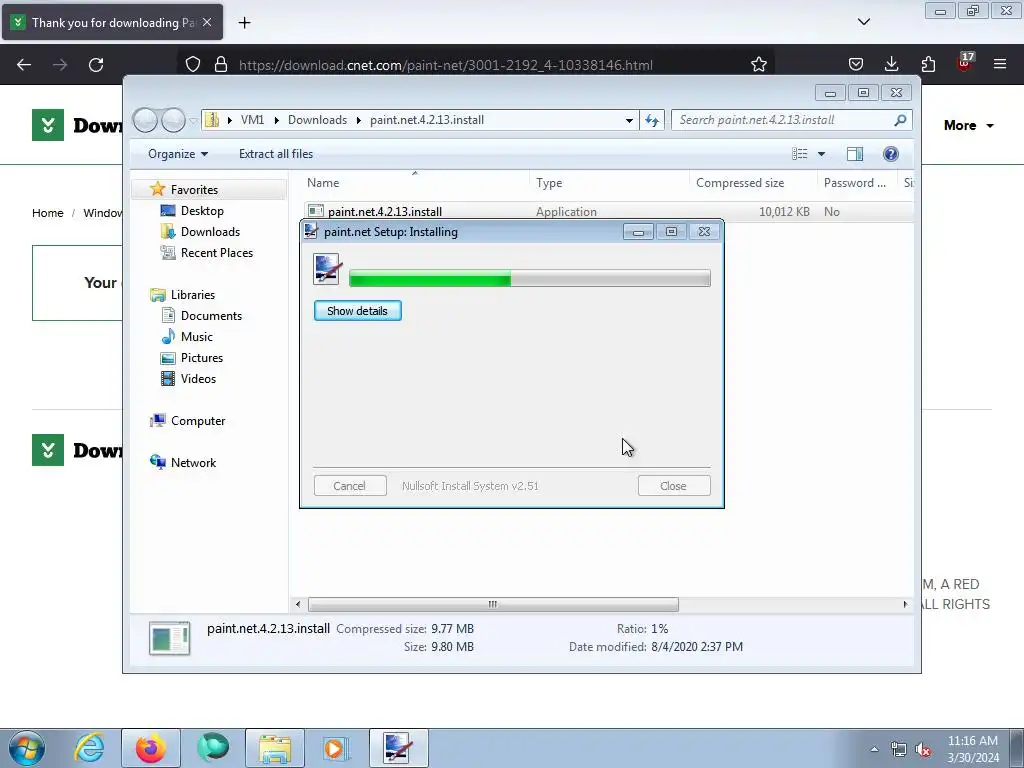Click the Explorer Back navigation button

tap(145, 120)
